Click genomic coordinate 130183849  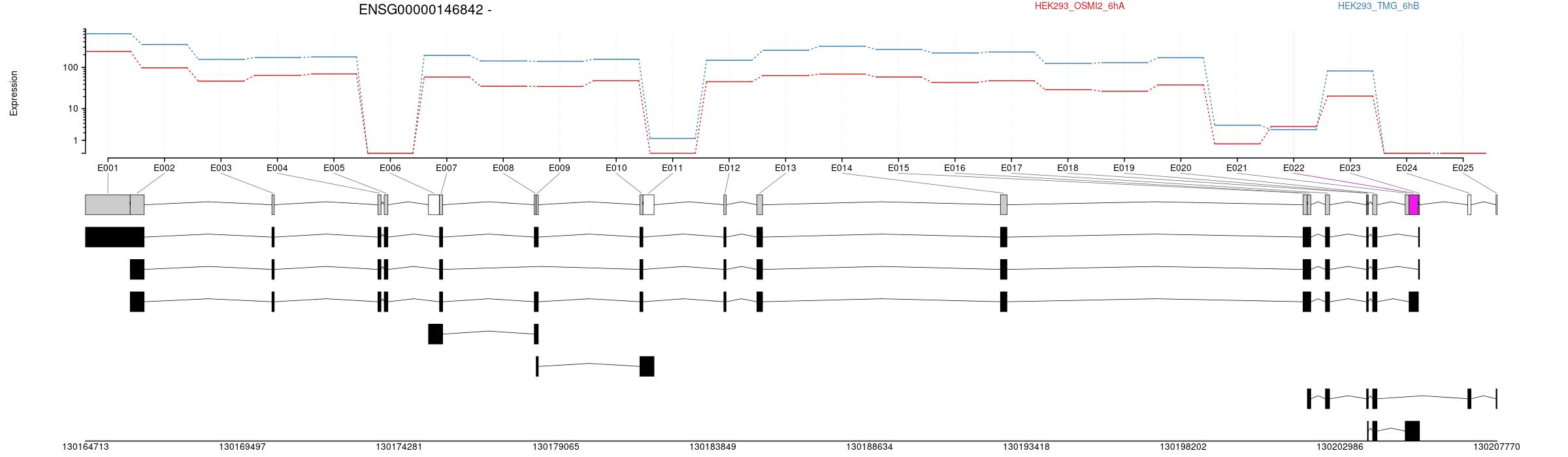713,447
